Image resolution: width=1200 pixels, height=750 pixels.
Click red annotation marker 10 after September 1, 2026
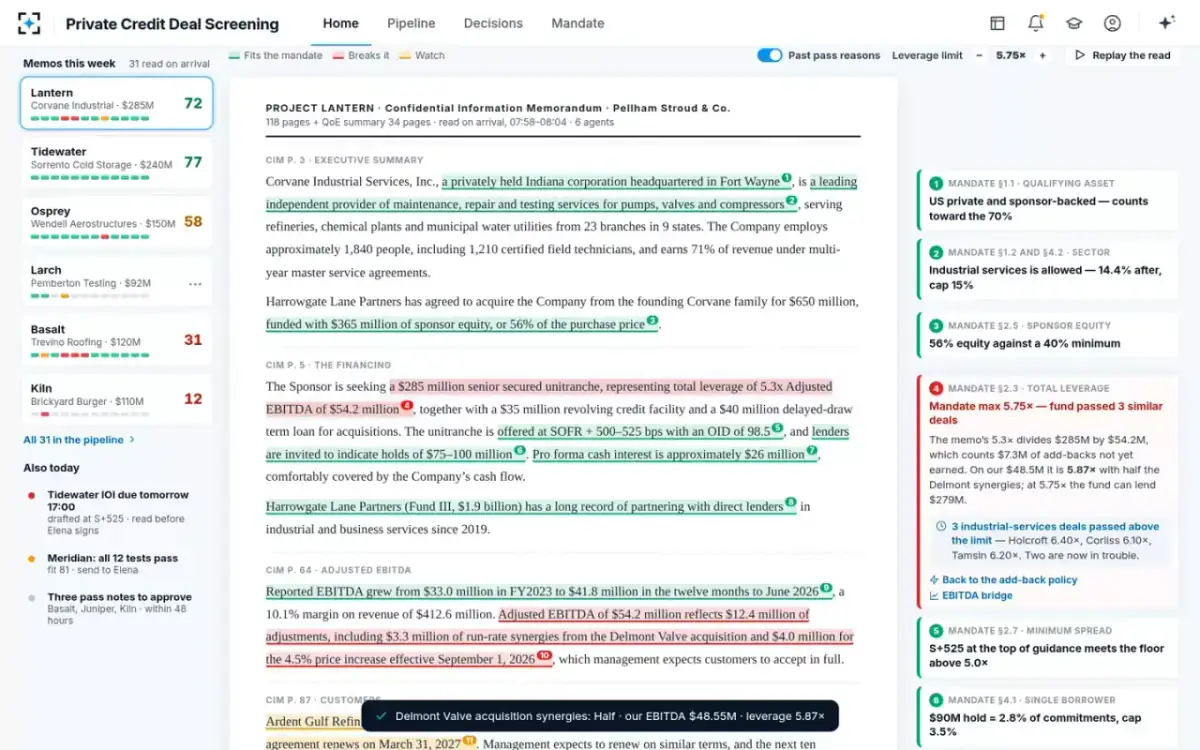click(544, 656)
